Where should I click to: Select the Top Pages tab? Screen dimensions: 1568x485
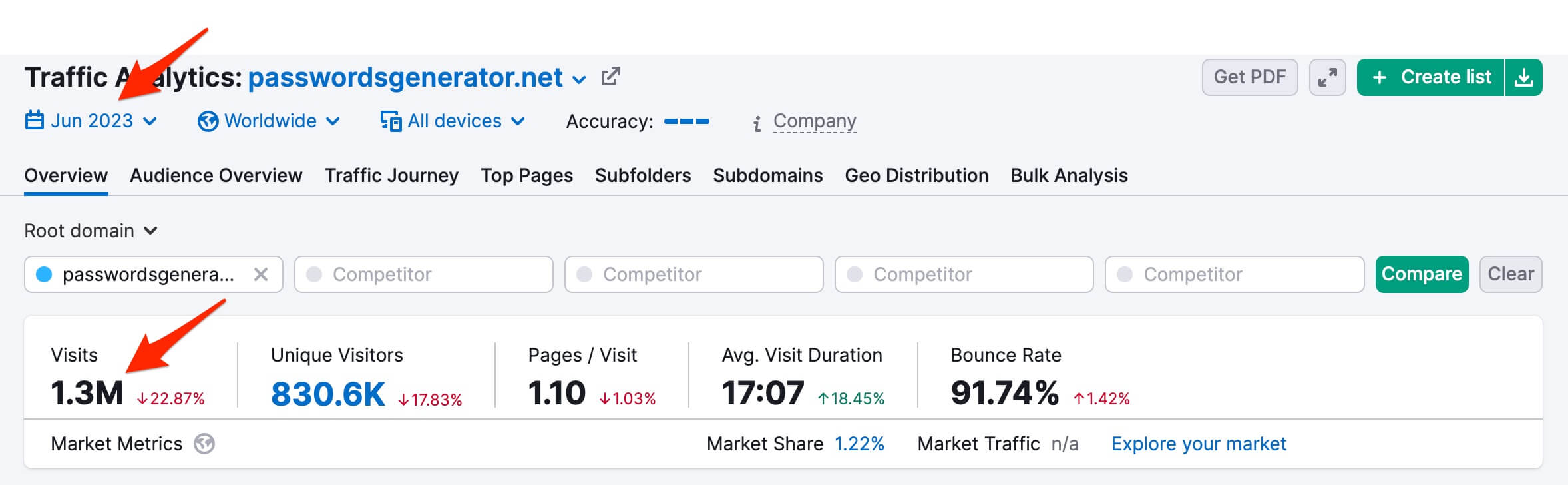click(526, 175)
